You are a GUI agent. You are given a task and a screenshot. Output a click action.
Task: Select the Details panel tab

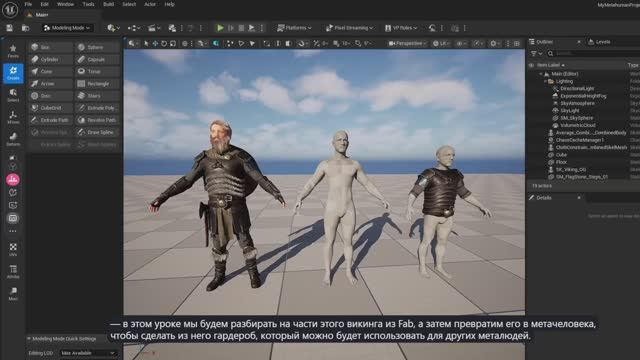coord(556,198)
